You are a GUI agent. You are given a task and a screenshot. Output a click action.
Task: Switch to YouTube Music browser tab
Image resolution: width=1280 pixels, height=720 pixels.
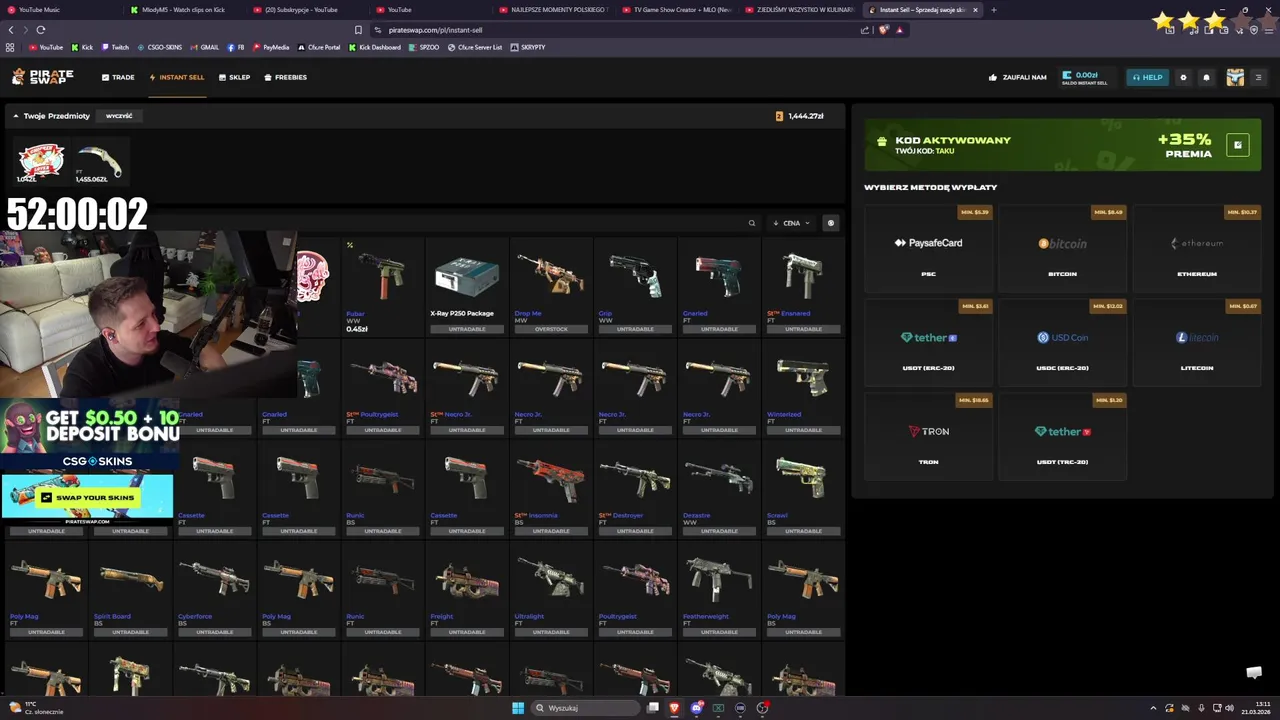coord(62,10)
